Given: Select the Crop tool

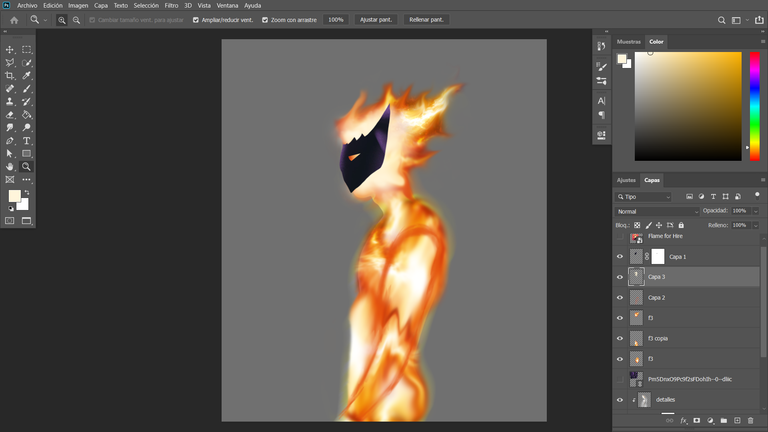Looking at the screenshot, I should click(x=10, y=75).
